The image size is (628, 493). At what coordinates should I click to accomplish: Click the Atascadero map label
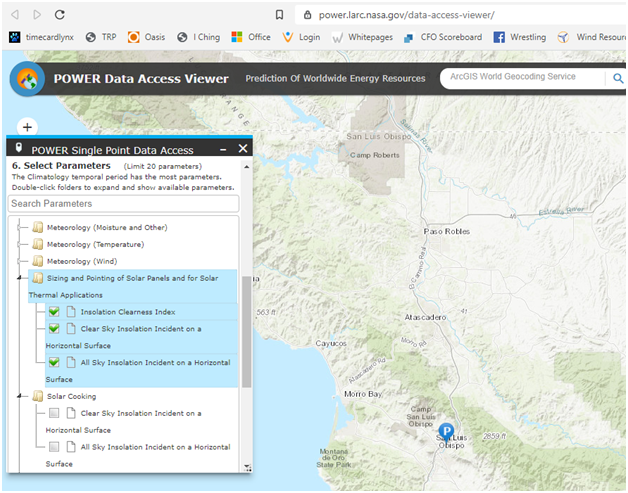tap(425, 317)
